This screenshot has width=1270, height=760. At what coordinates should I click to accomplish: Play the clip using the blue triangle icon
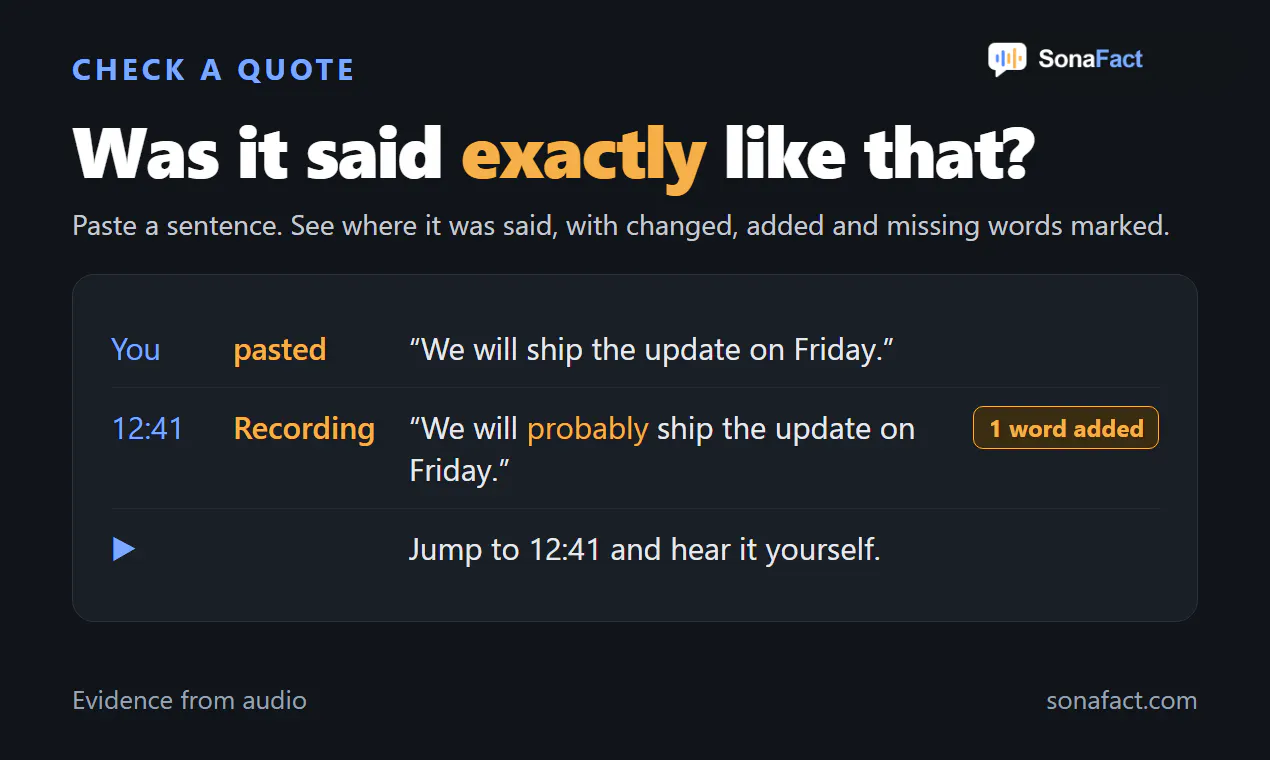[x=124, y=549]
